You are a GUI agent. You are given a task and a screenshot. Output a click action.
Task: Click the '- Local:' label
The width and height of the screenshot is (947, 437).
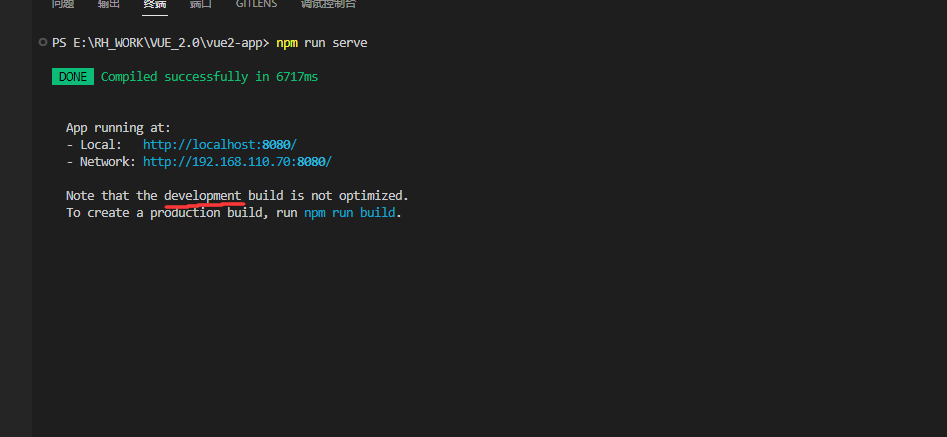tap(94, 145)
